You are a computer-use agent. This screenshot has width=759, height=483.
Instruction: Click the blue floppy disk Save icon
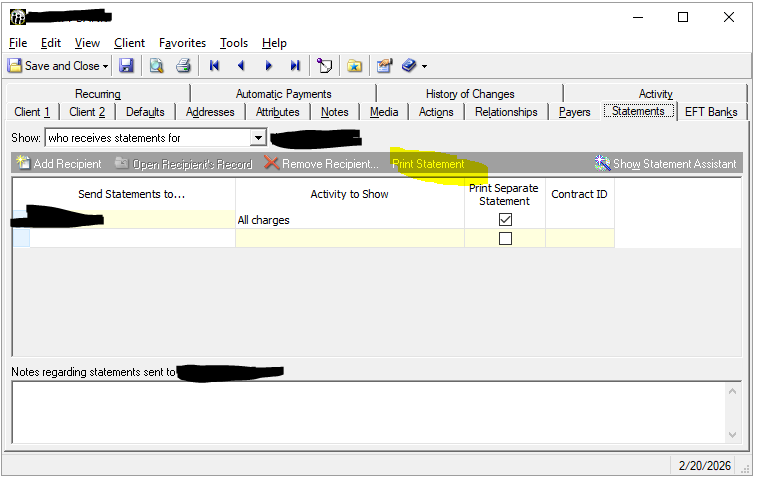tap(126, 66)
